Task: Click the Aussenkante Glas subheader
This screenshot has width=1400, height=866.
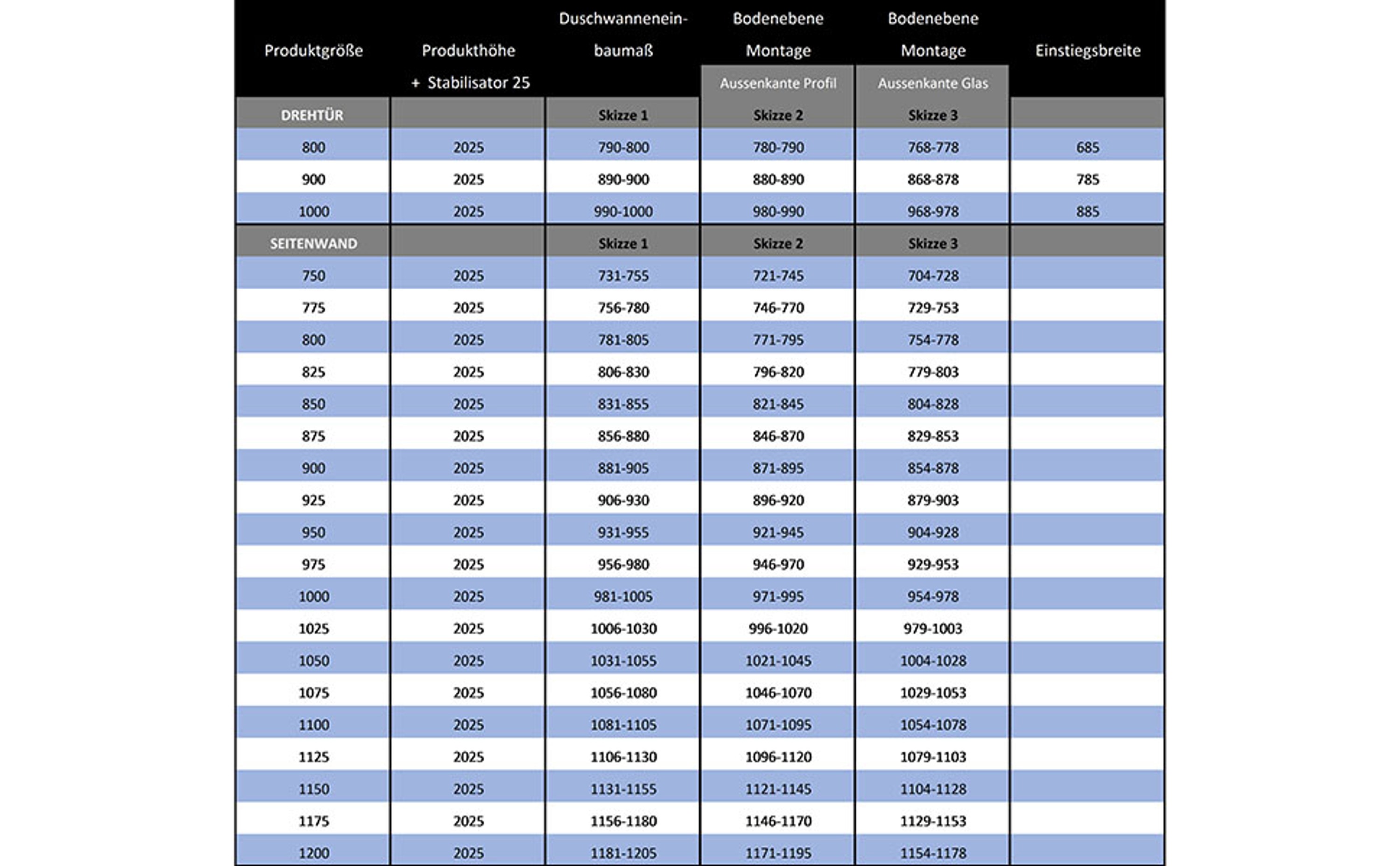Action: pos(932,84)
